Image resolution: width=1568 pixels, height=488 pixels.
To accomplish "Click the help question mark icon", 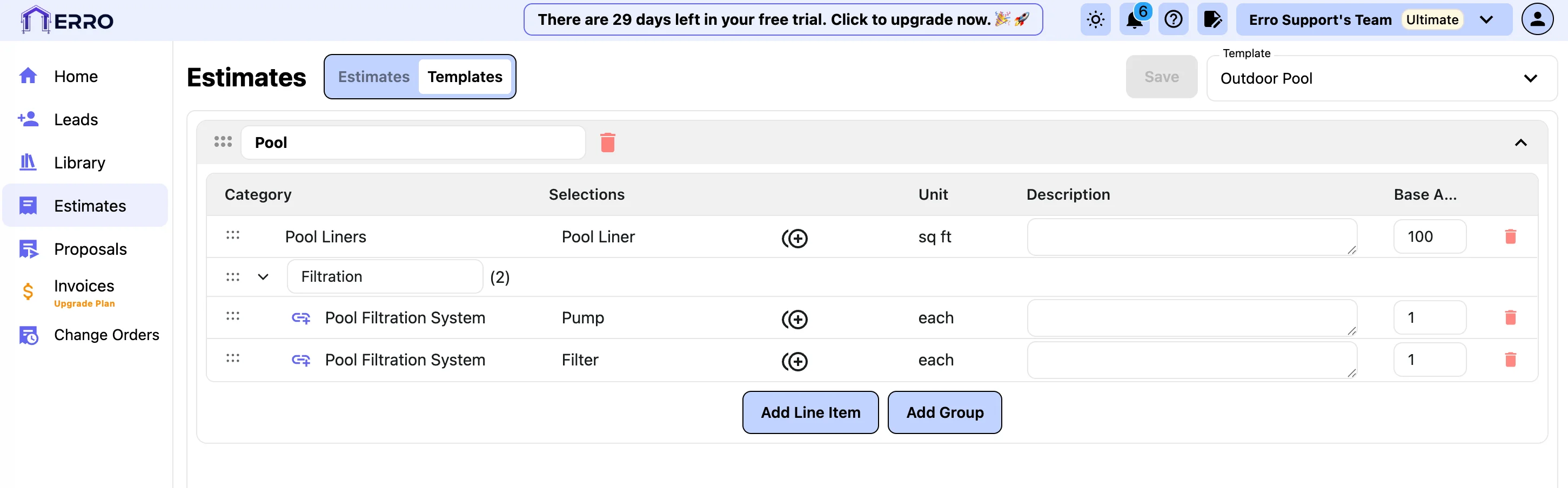I will (x=1173, y=20).
